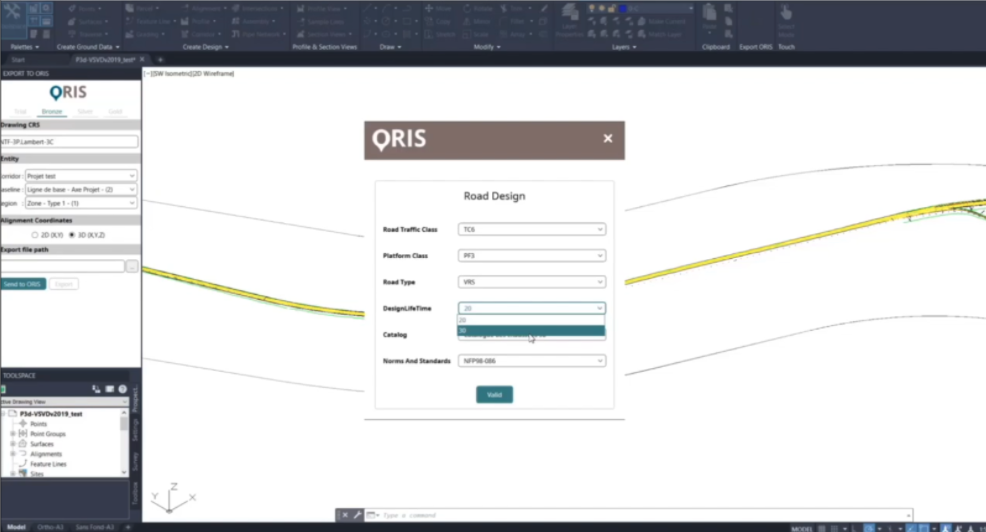Click the Surfaces icon in Toolspace tree

[x=22, y=444]
